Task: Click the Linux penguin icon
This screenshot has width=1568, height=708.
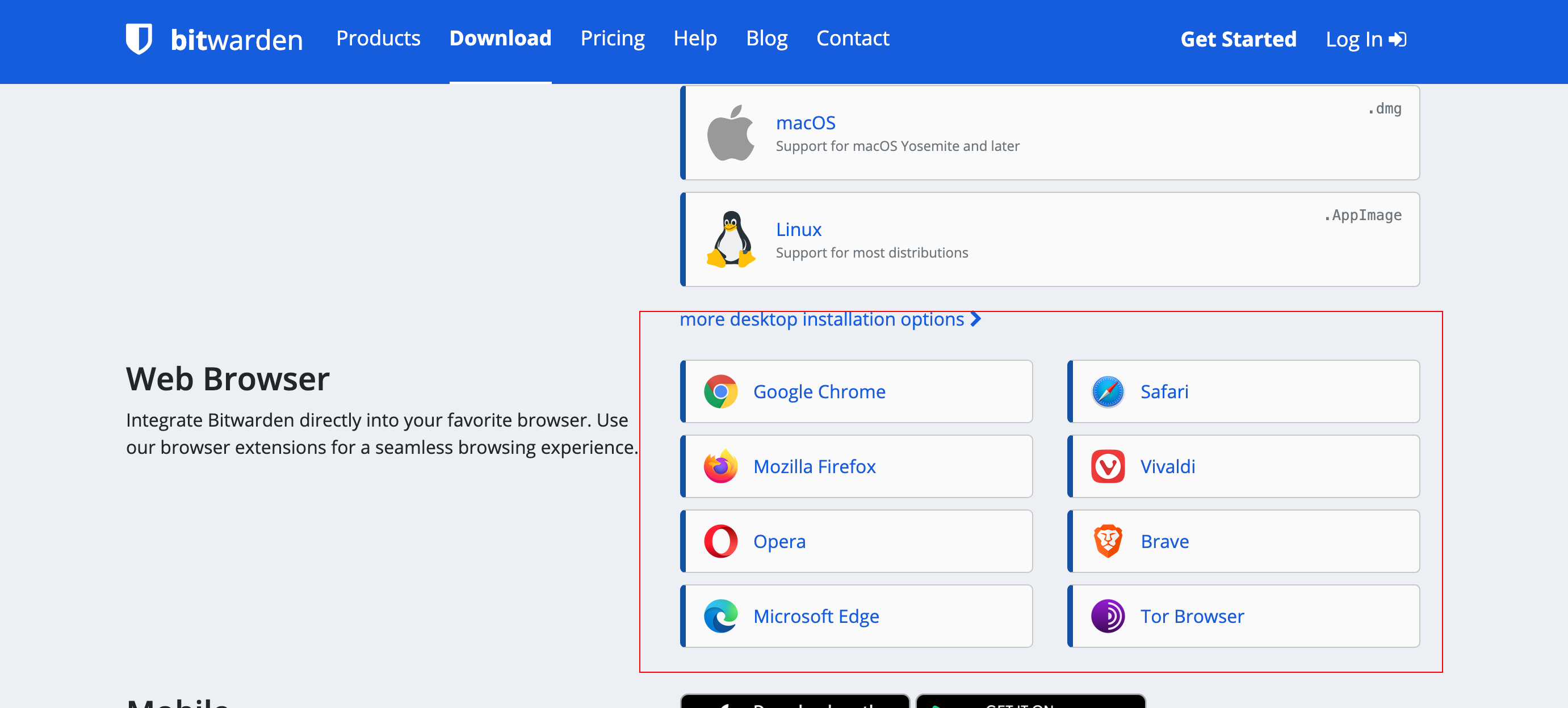Action: coord(731,239)
